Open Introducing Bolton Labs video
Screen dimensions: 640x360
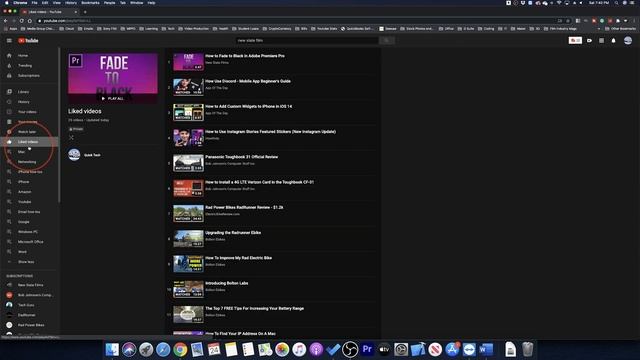tap(227, 283)
